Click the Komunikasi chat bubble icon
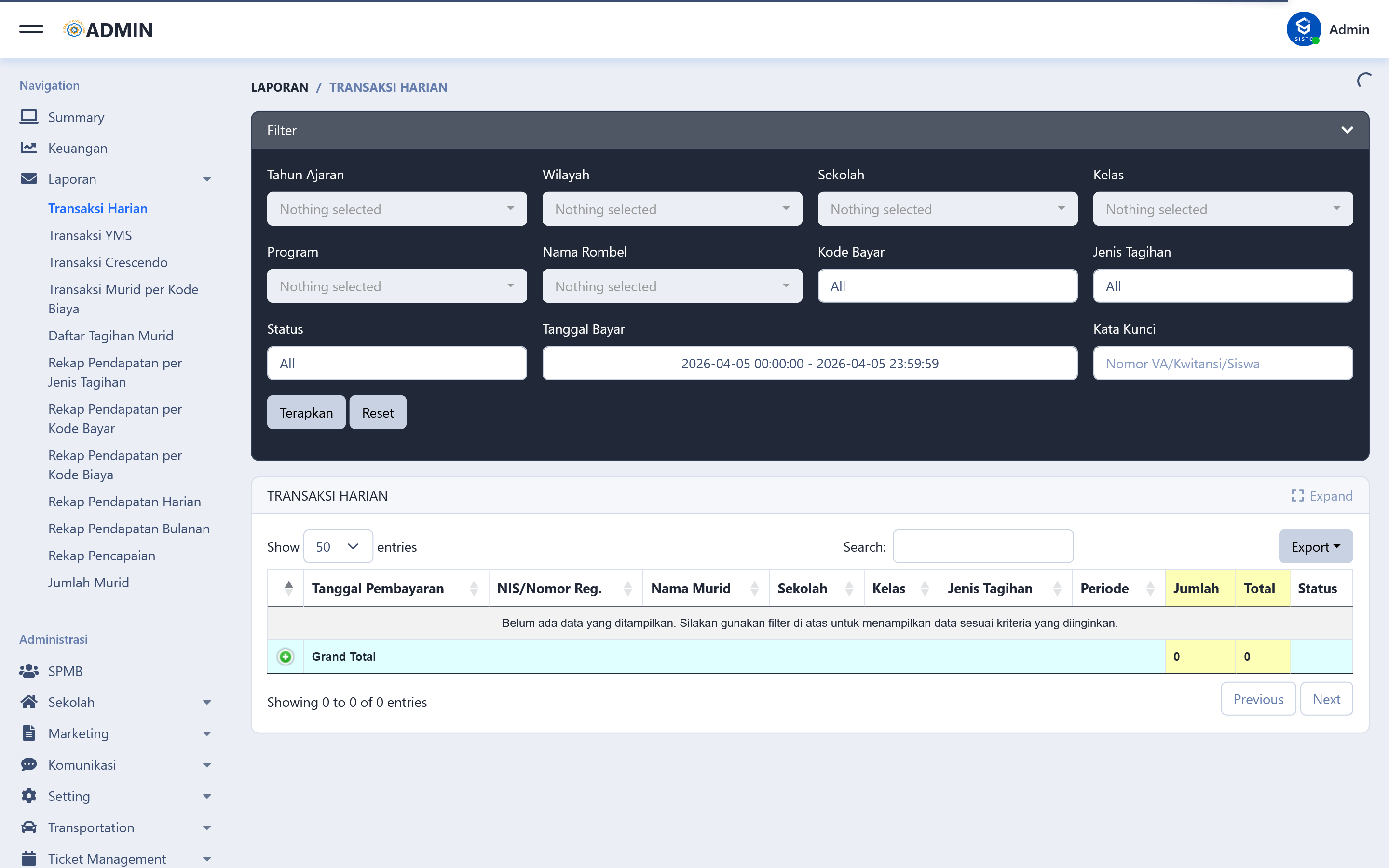Image resolution: width=1389 pixels, height=868 pixels. 29,765
